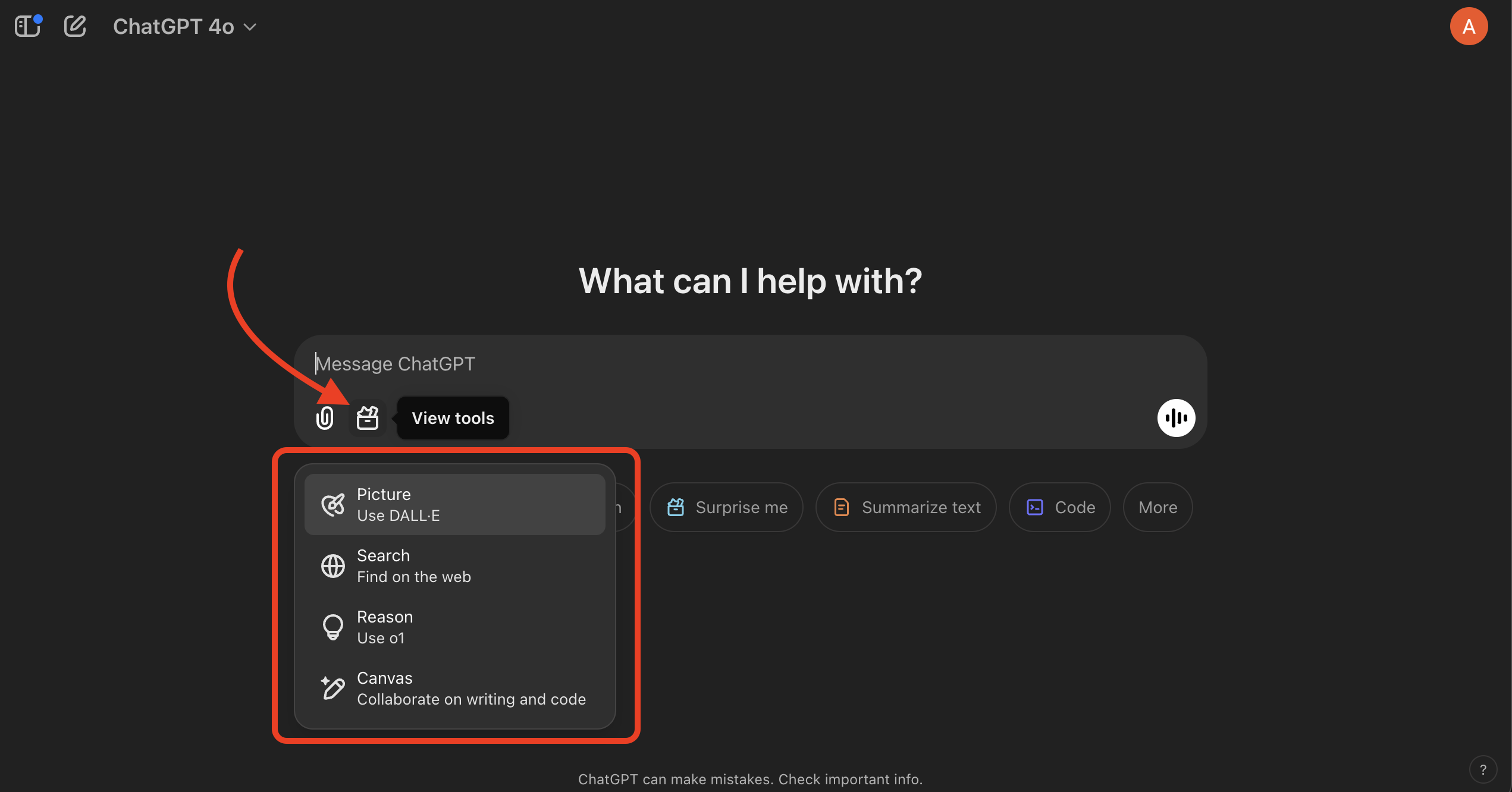Image resolution: width=1512 pixels, height=792 pixels.
Task: Open the help question mark button
Action: tap(1483, 770)
